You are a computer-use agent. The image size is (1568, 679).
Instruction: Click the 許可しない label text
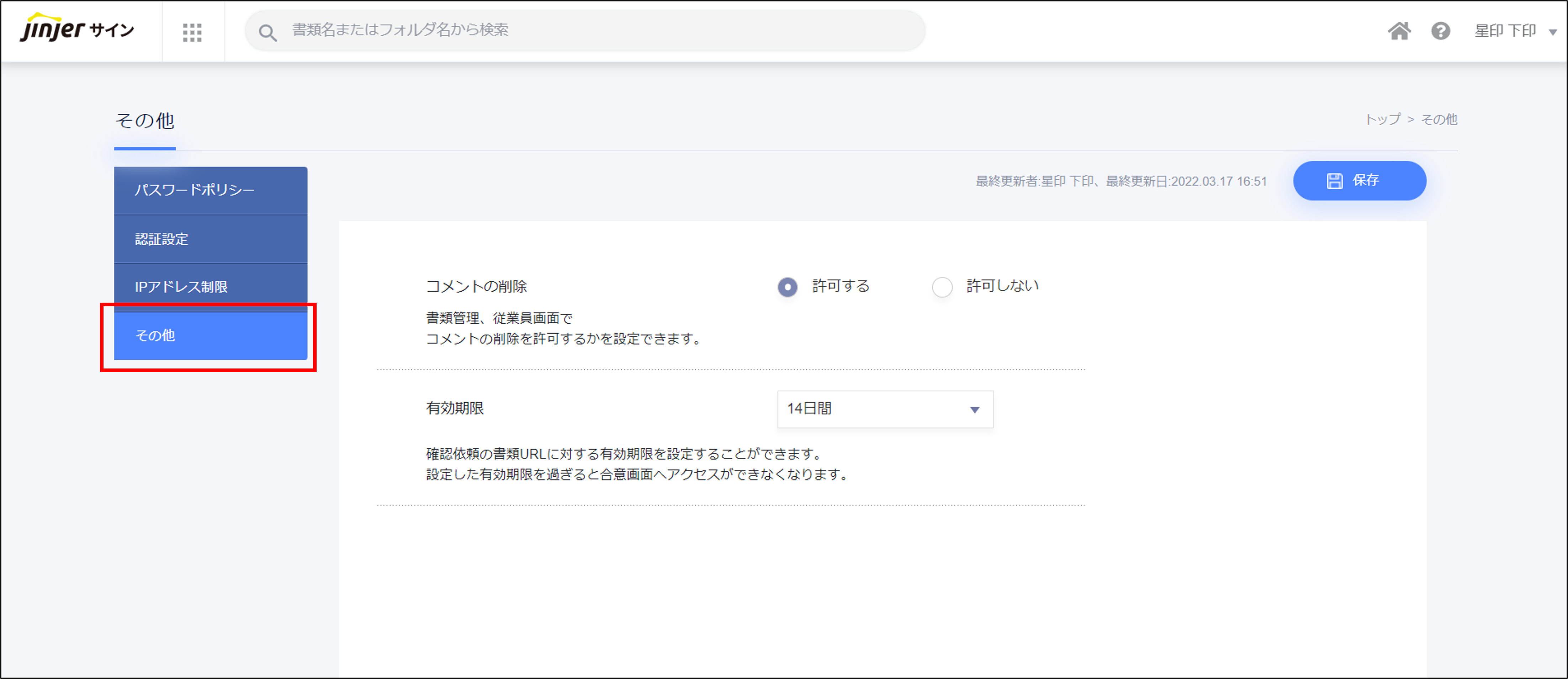(1002, 286)
